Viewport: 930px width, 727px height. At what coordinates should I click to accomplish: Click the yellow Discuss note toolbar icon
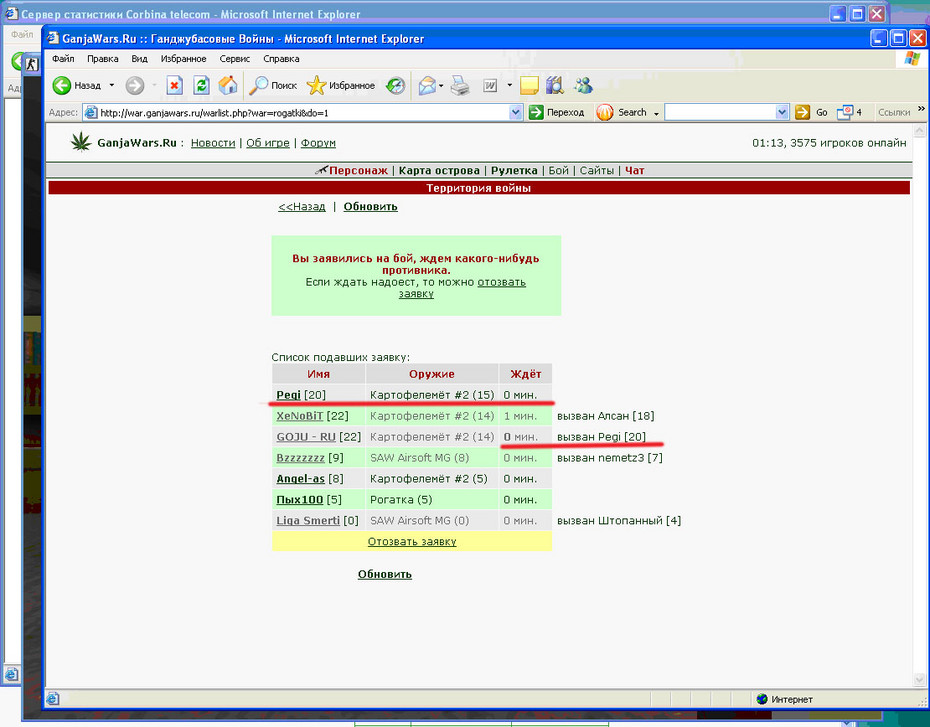529,85
